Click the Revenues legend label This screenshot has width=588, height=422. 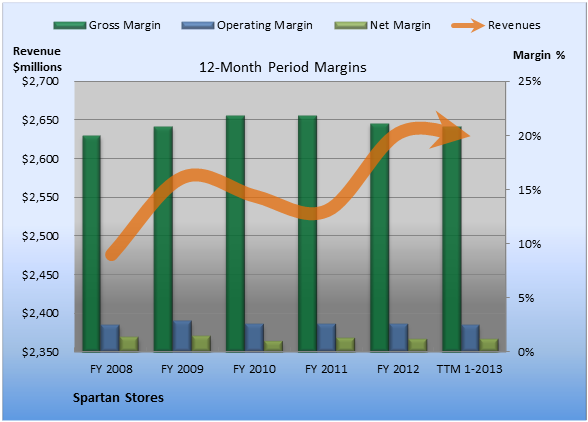point(514,26)
